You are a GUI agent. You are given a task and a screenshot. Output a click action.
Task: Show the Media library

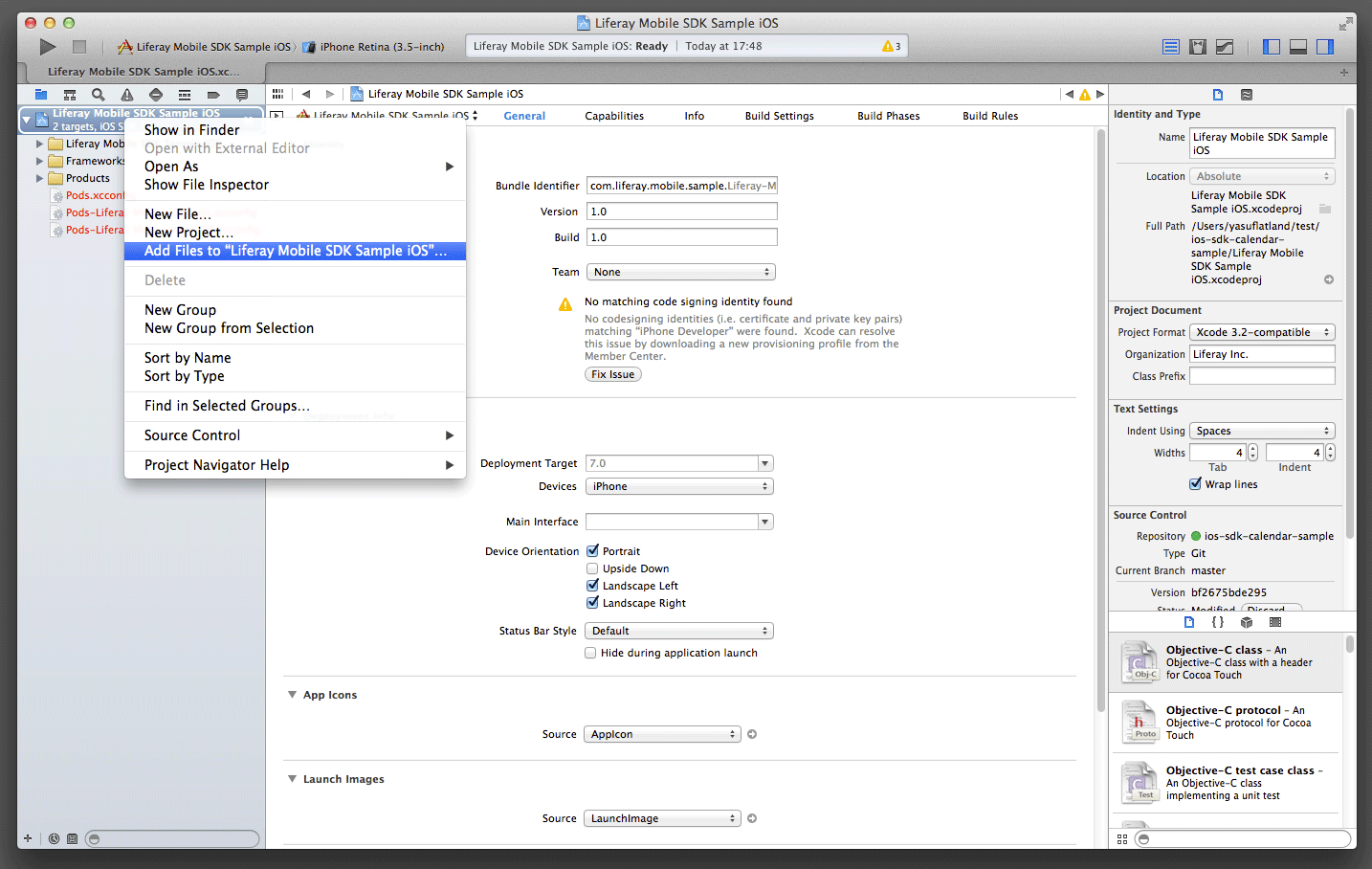(x=1275, y=622)
